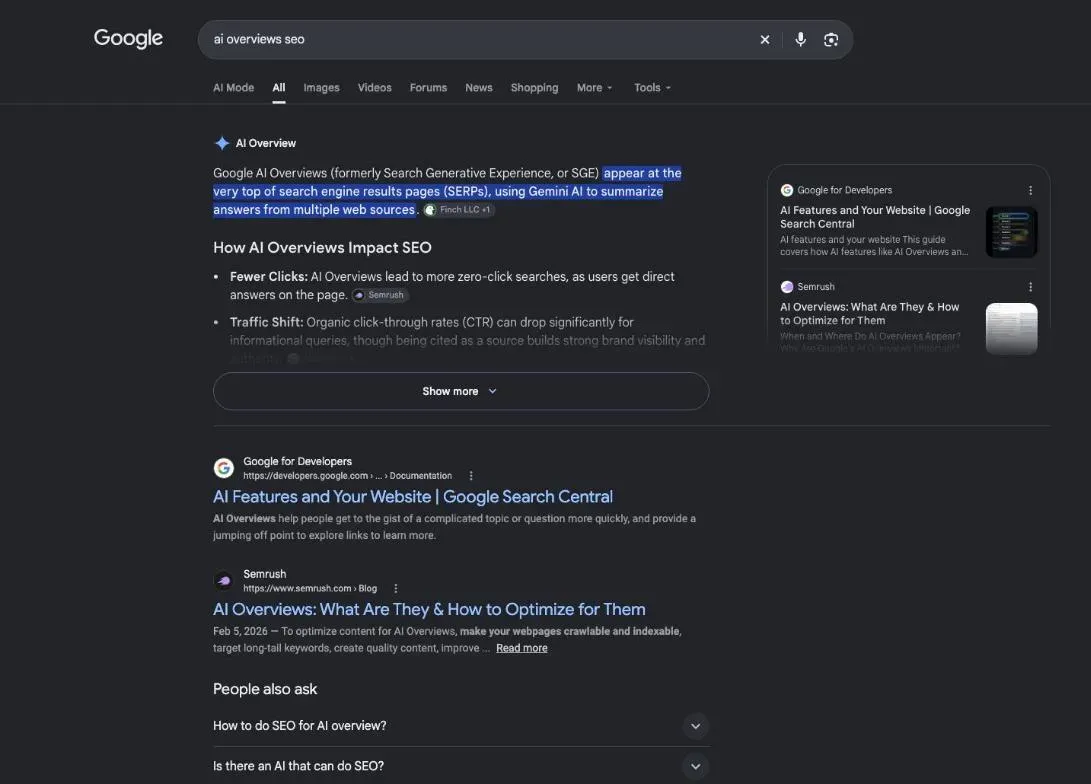Switch to Images tab

[321, 88]
